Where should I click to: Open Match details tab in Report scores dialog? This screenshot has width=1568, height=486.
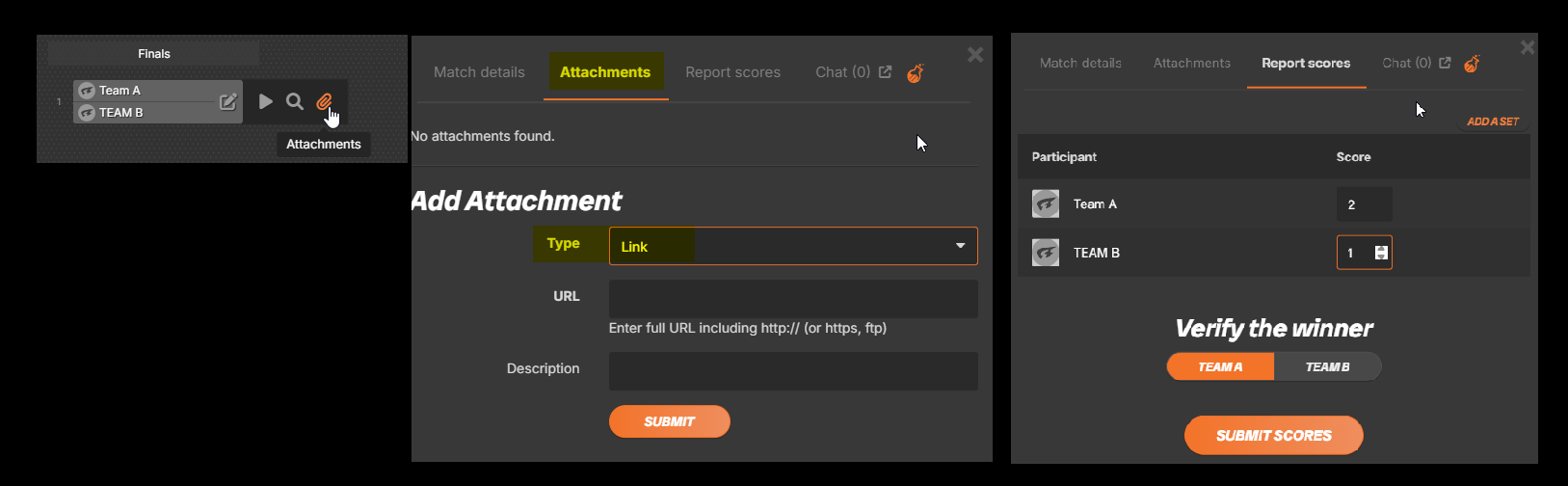click(x=1080, y=63)
